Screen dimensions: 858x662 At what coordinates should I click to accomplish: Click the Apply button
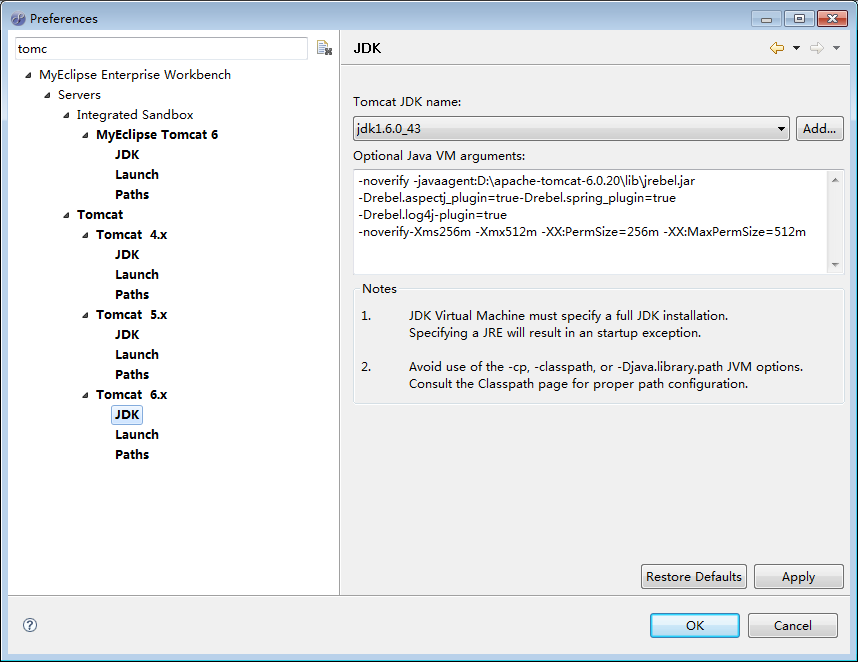pyautogui.click(x=798, y=577)
